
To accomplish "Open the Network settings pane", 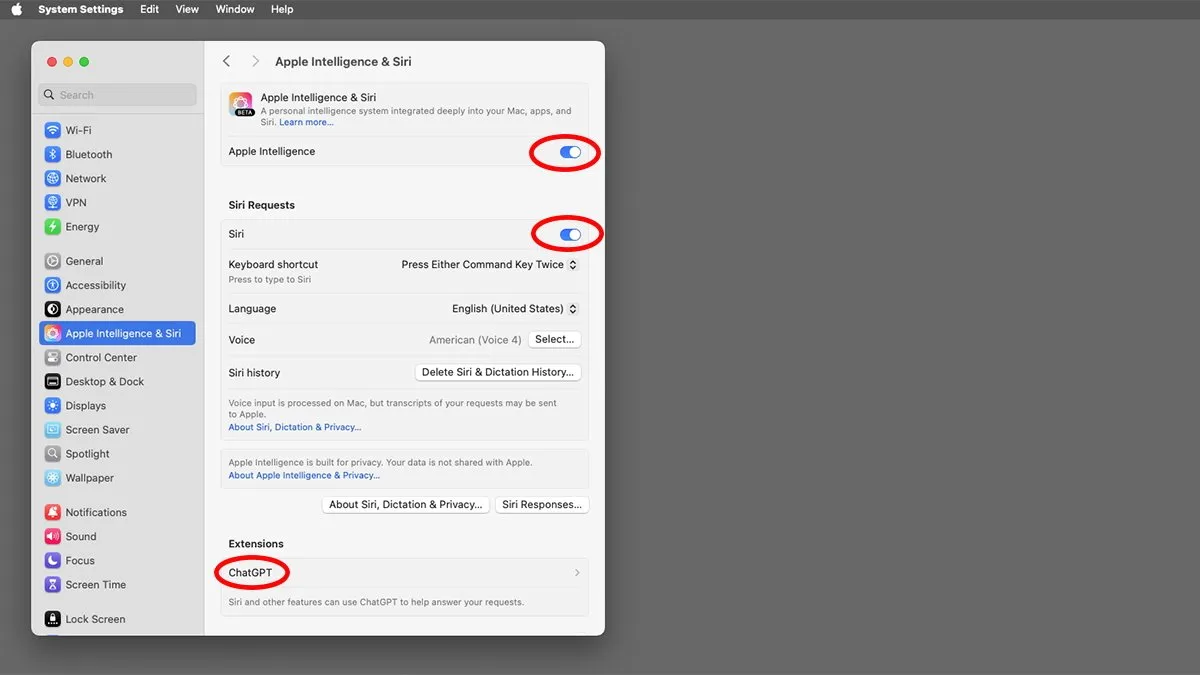I will pos(84,178).
